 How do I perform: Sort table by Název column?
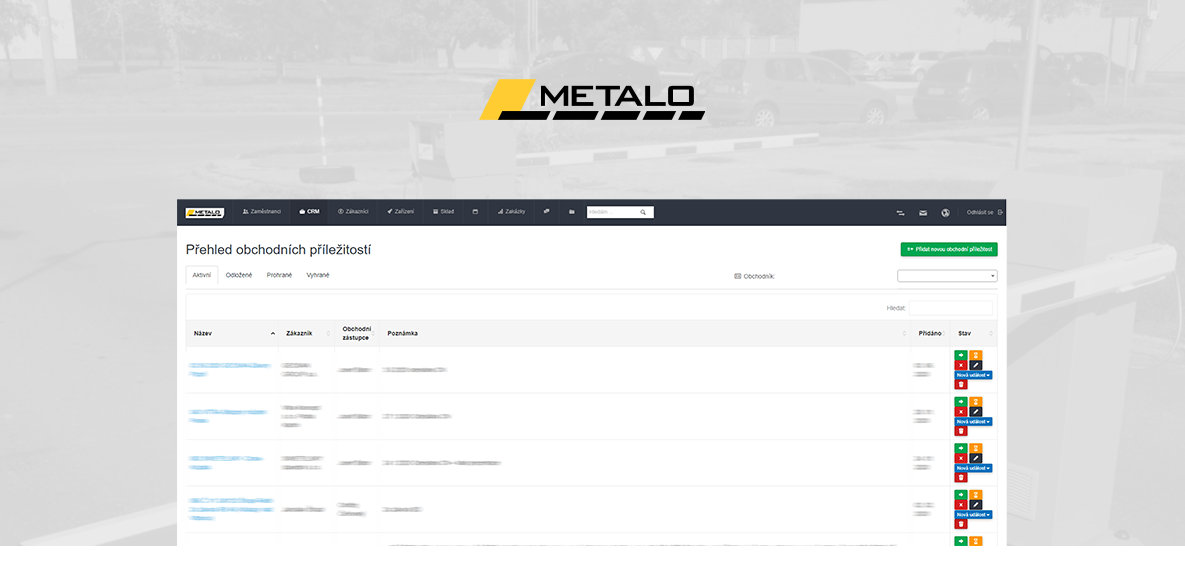pyautogui.click(x=233, y=333)
